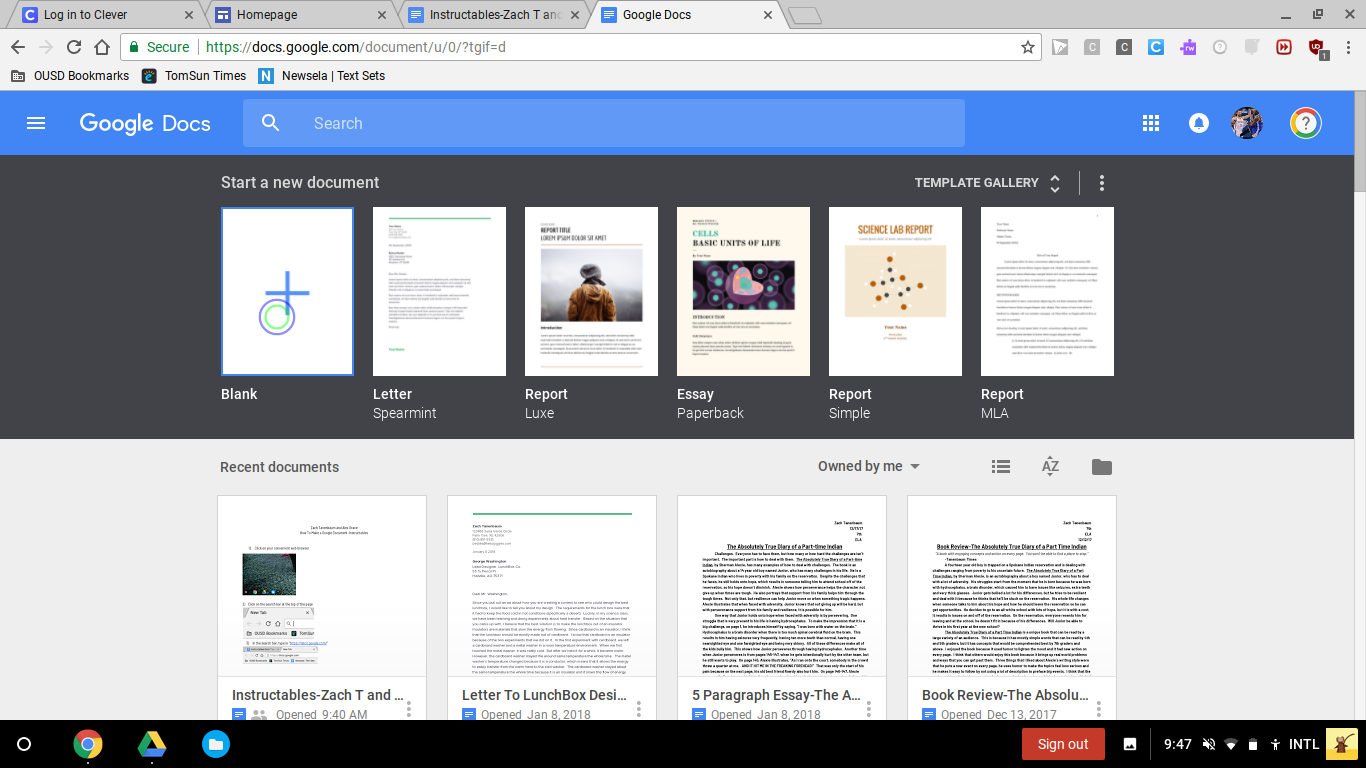The width and height of the screenshot is (1366, 768).
Task: Click the Clever extension icon in toolbar
Action: click(x=1155, y=47)
